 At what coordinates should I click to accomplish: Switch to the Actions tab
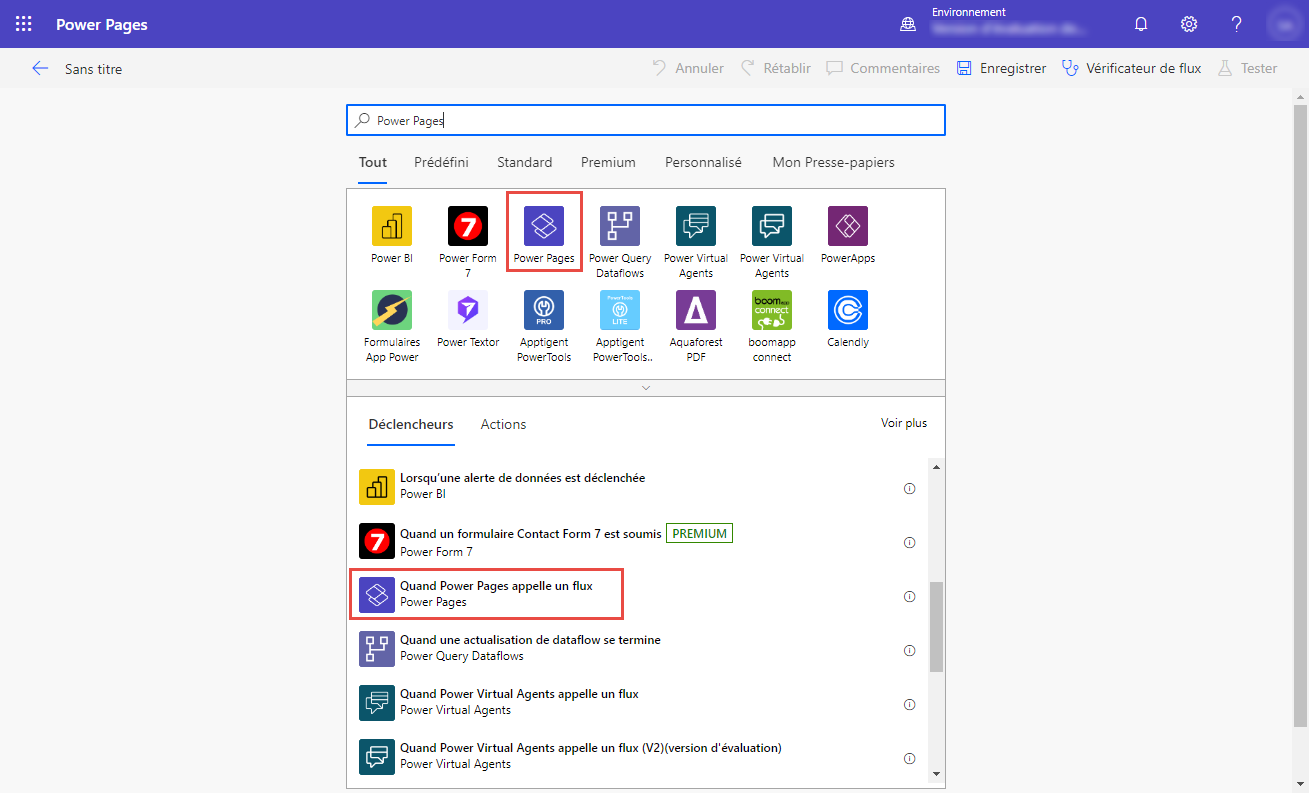click(x=503, y=424)
